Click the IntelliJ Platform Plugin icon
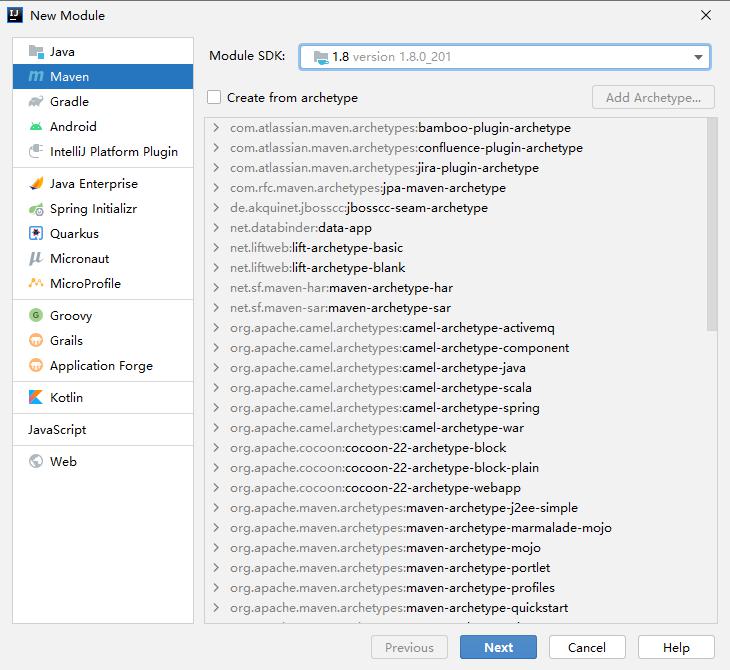The height and width of the screenshot is (670, 730). click(36, 151)
